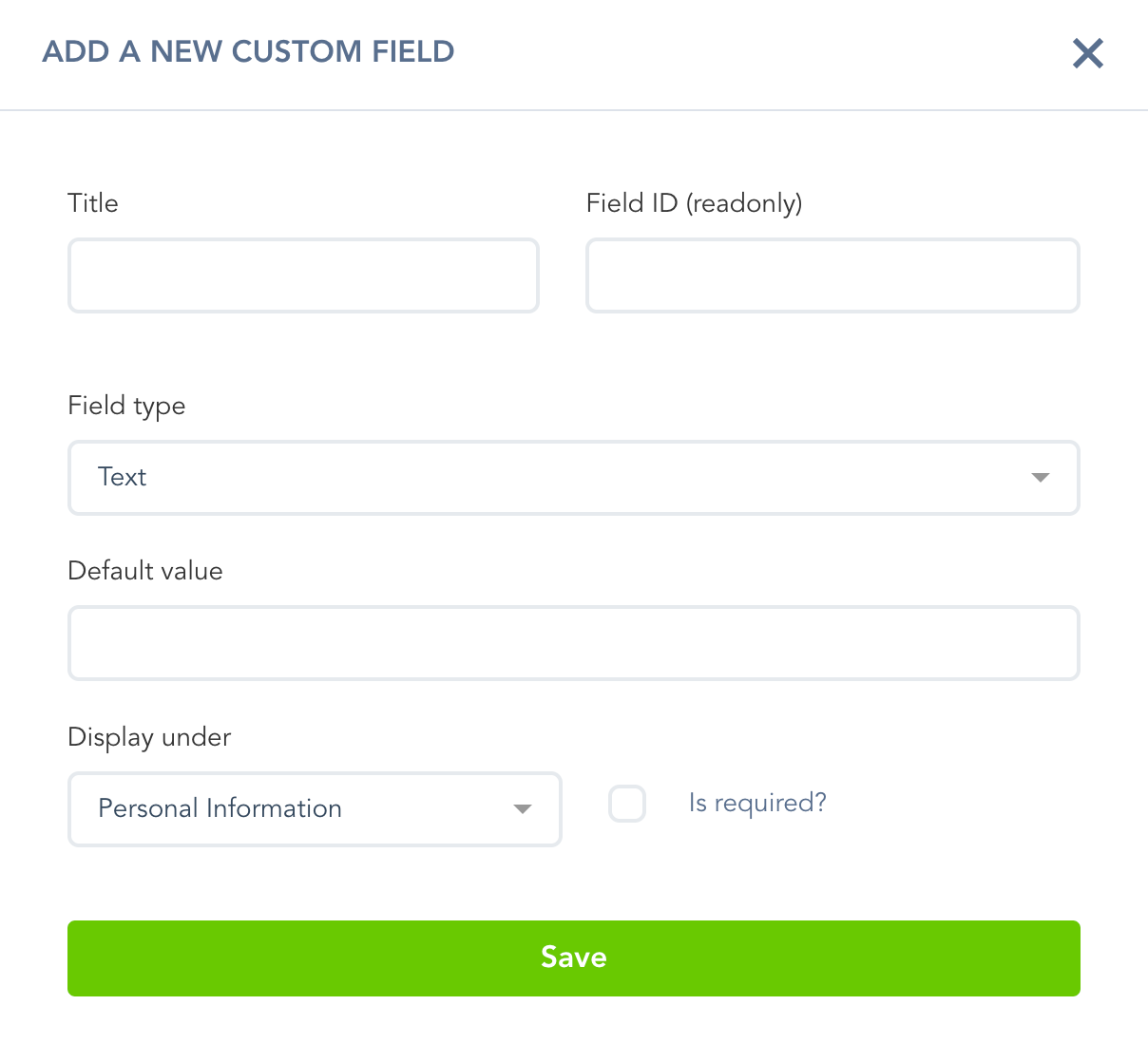1148x1062 pixels.
Task: Click the 'Is required?' label text
Action: [757, 804]
